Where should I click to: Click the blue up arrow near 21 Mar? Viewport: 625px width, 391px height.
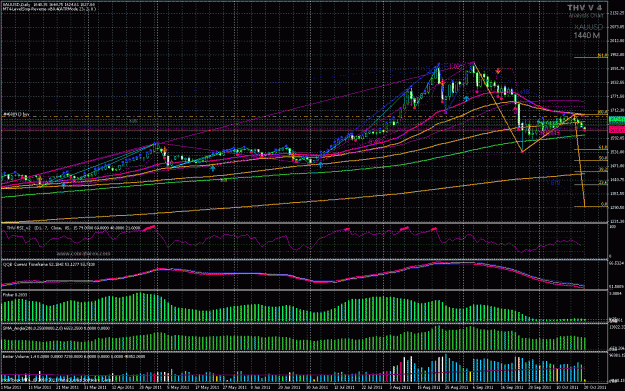(64, 185)
